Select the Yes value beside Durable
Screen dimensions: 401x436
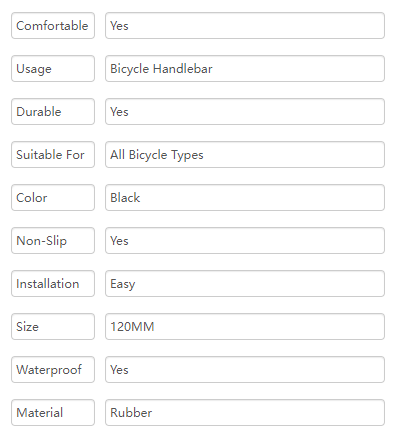pos(245,112)
